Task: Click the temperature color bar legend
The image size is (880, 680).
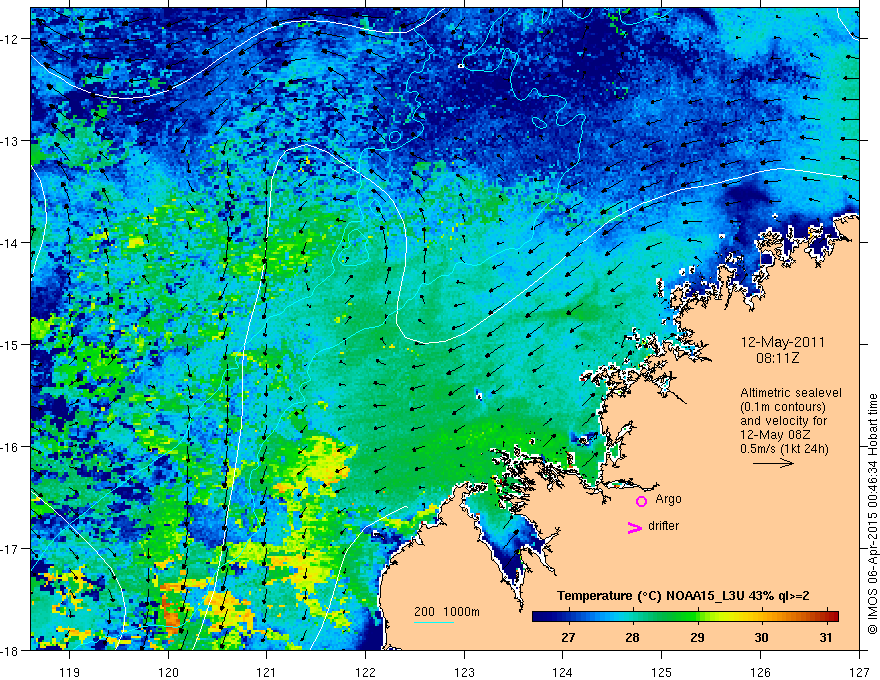Action: point(685,616)
